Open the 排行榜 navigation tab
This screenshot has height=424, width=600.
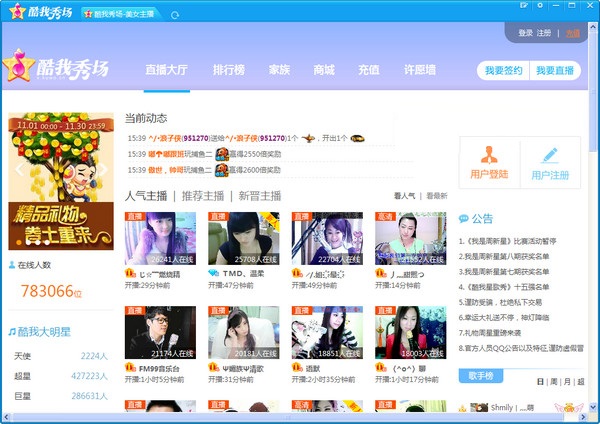pos(229,70)
